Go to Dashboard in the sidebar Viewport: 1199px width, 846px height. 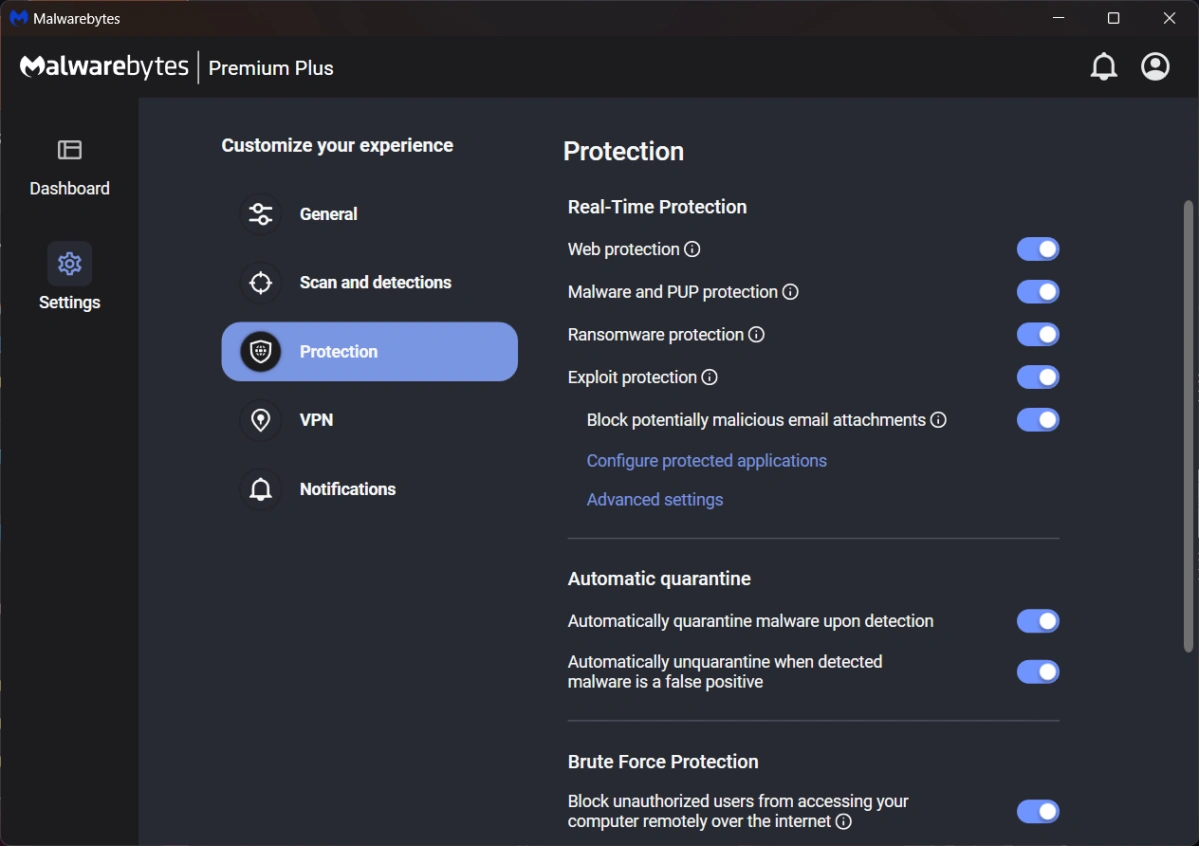pyautogui.click(x=69, y=167)
